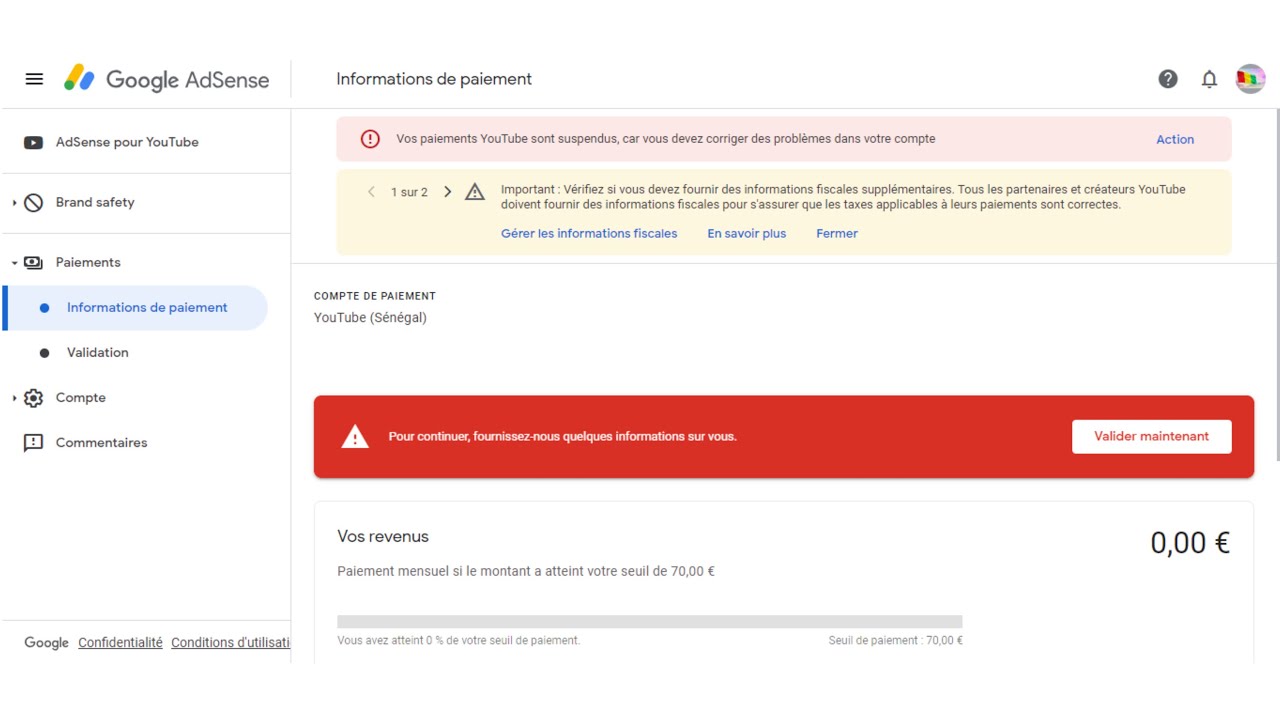
Task: Click the YouTube icon in the sidebar
Action: tap(33, 142)
